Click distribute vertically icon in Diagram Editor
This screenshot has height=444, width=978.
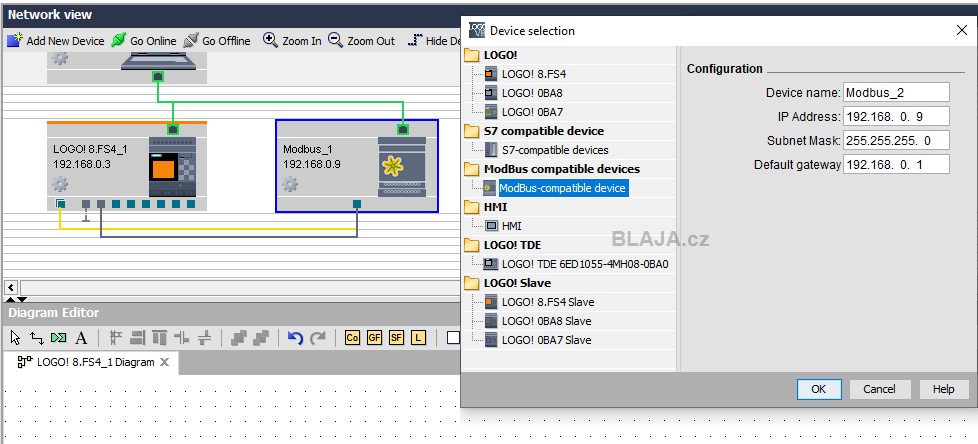point(205,338)
